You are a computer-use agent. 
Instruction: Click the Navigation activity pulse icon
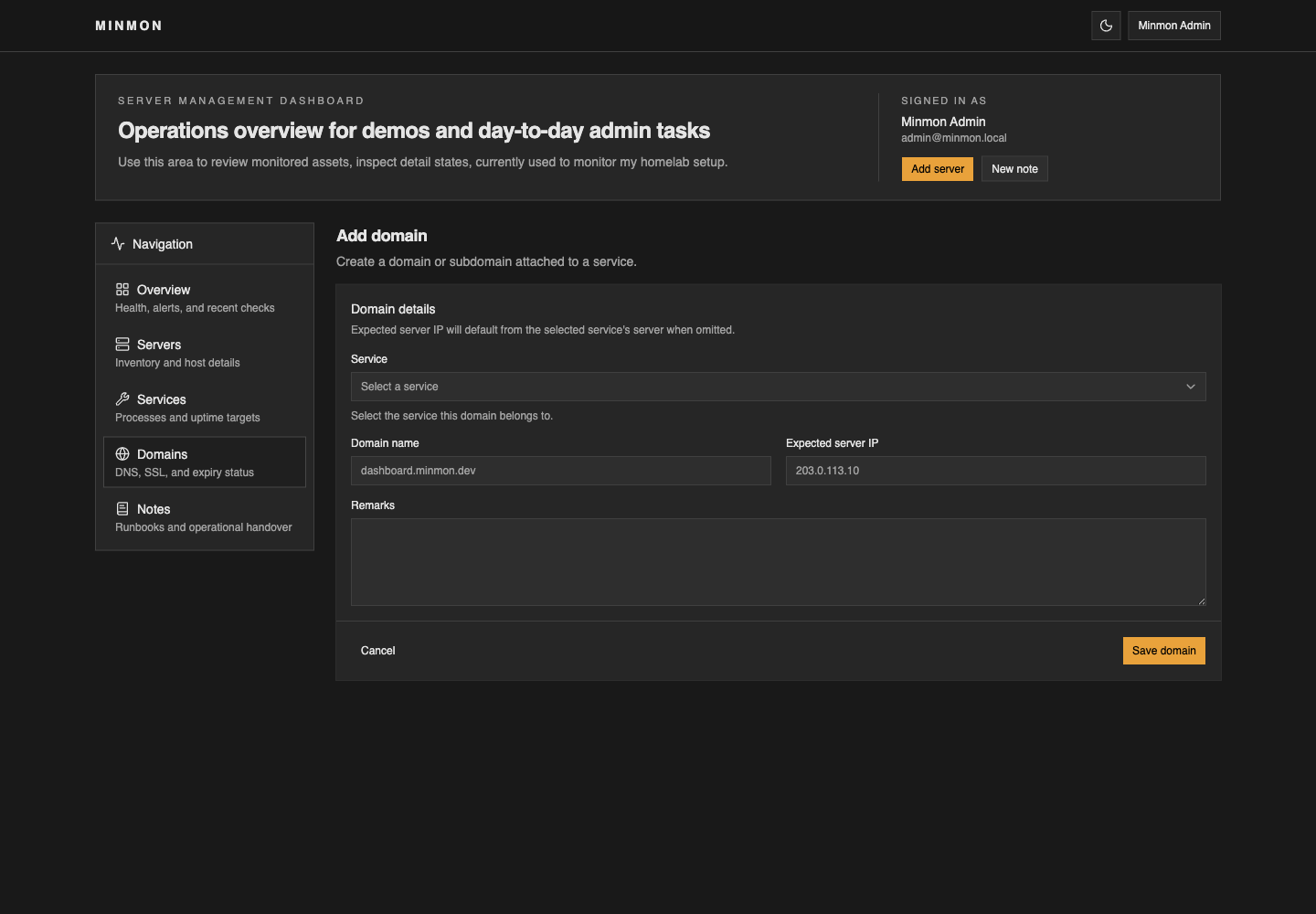(118, 244)
